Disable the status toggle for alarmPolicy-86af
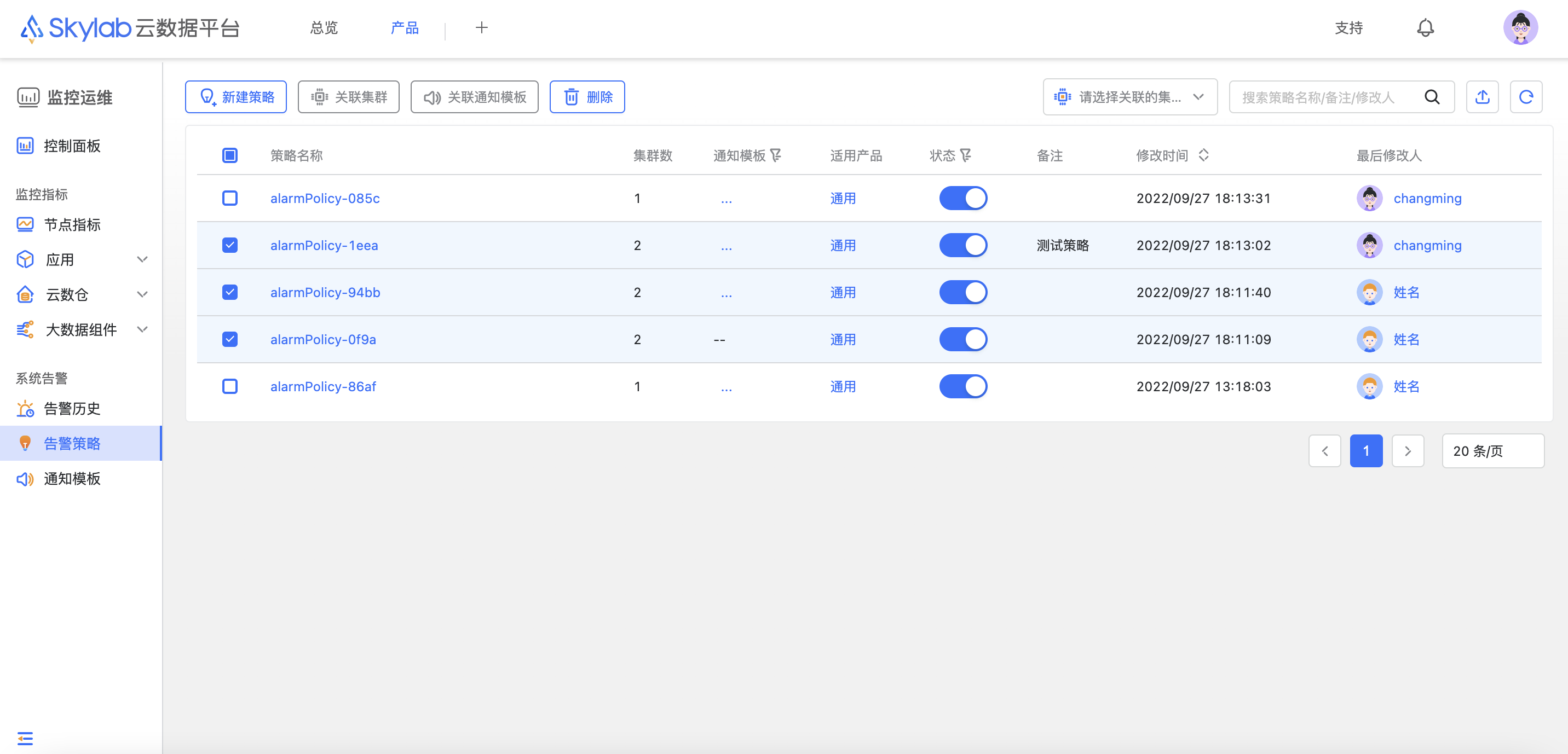The height and width of the screenshot is (754, 1568). tap(963, 386)
